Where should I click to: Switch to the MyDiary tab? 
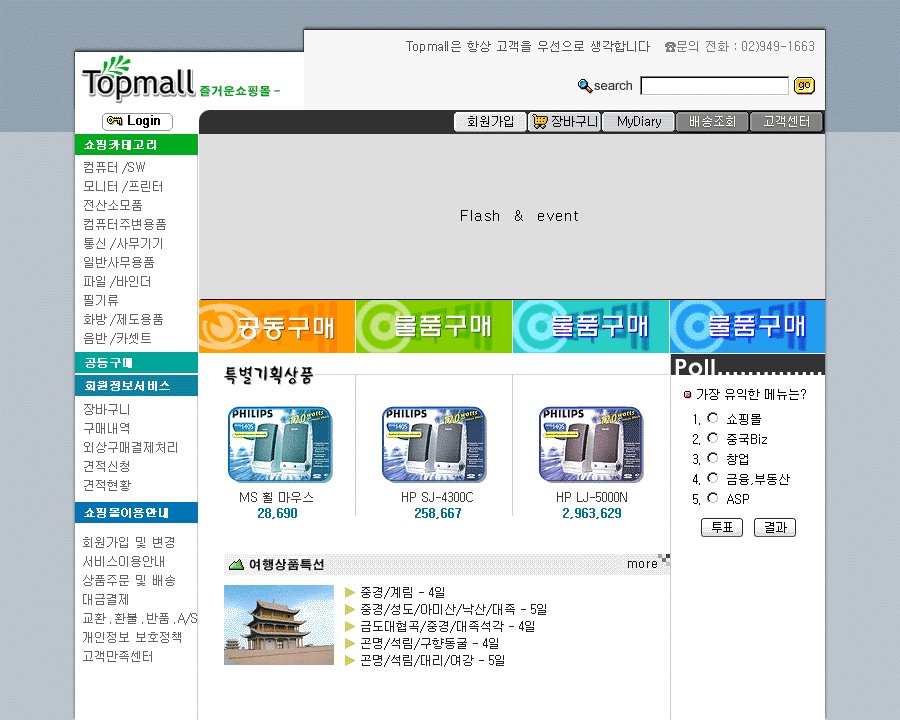pos(638,122)
